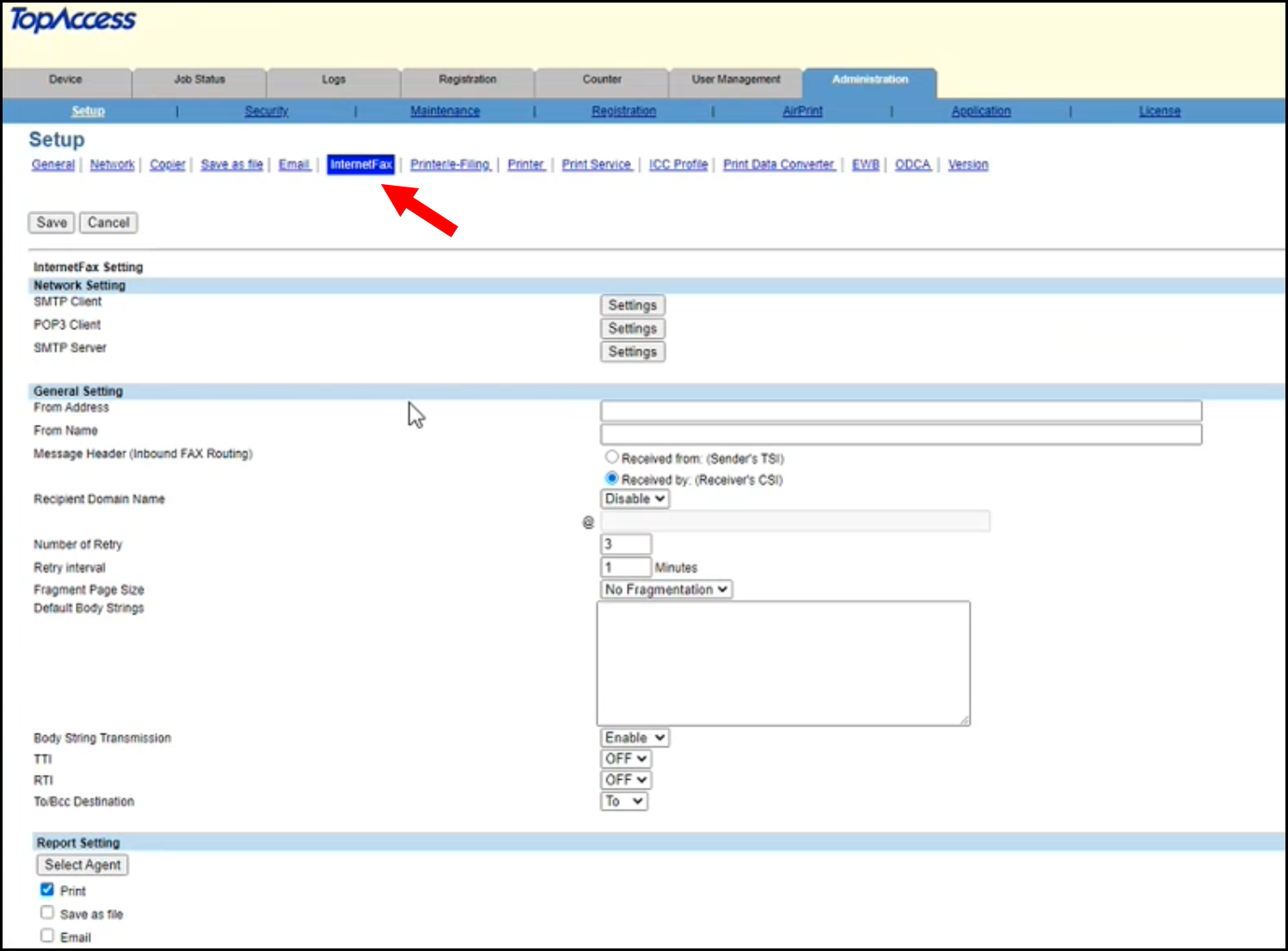Screen dimensions: 1288x951
Task: Open the Security settings page
Action: coord(266,110)
